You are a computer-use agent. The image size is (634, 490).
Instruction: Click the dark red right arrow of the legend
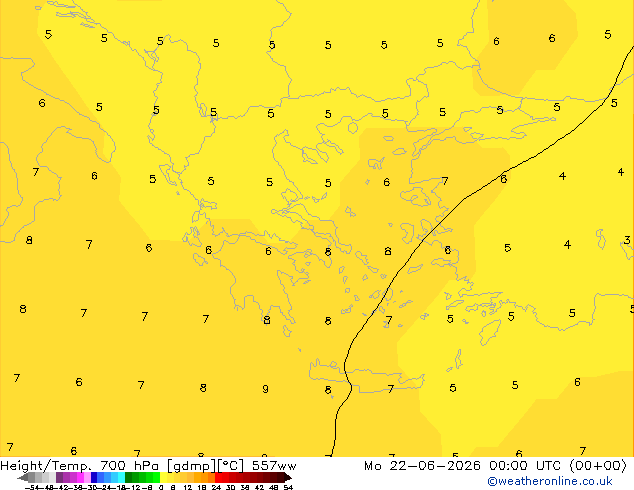tap(288, 478)
